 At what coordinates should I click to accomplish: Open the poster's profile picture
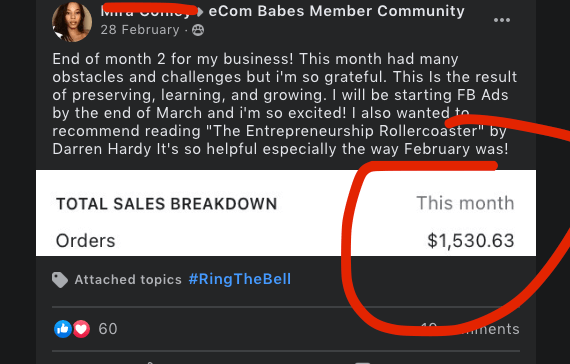(x=72, y=21)
